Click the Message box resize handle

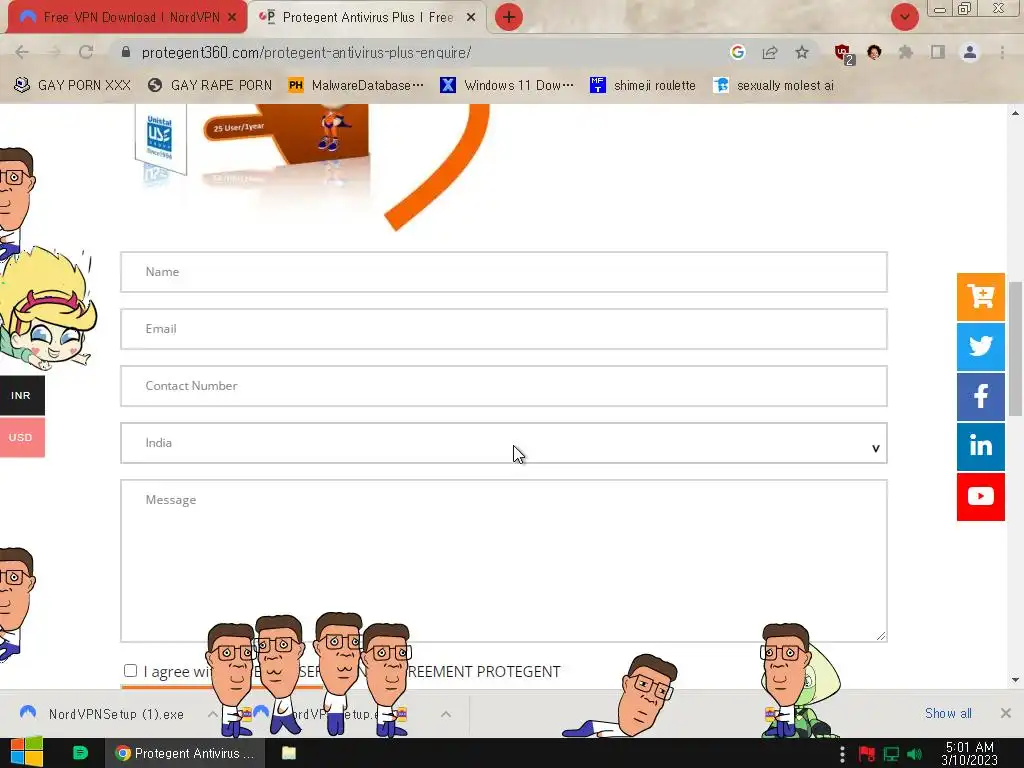click(881, 635)
